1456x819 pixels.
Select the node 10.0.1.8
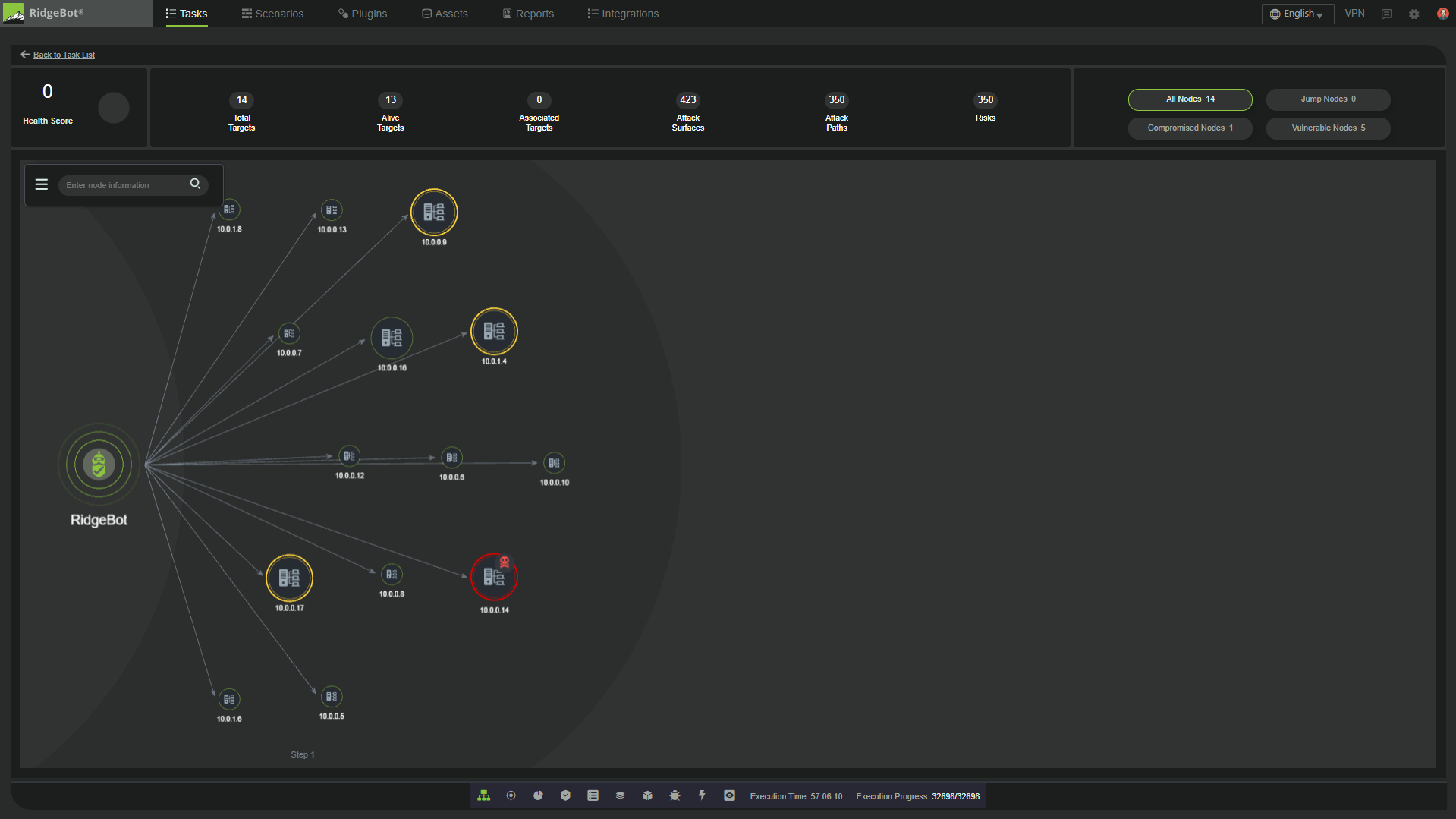pos(229,209)
